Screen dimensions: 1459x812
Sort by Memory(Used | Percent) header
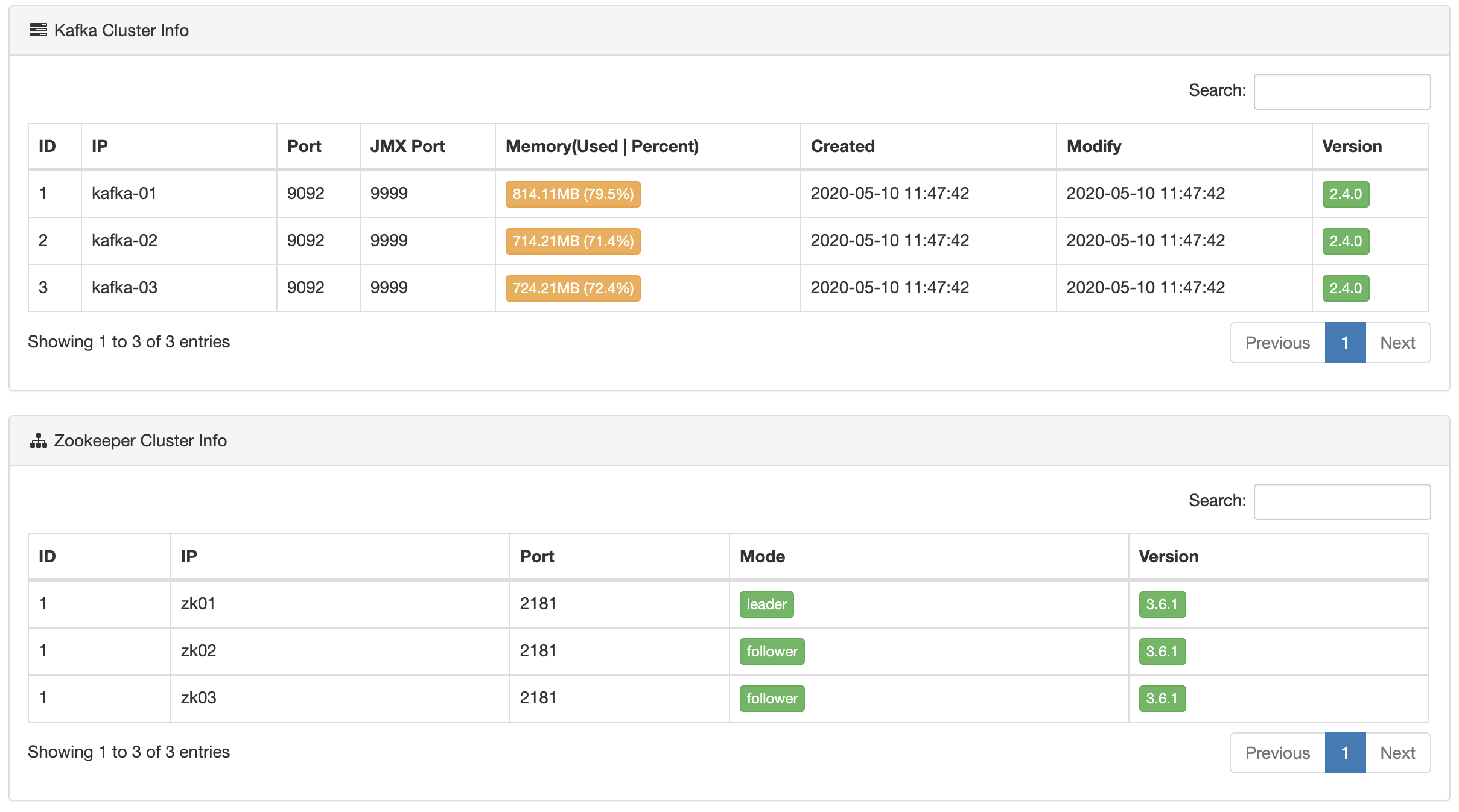point(648,146)
